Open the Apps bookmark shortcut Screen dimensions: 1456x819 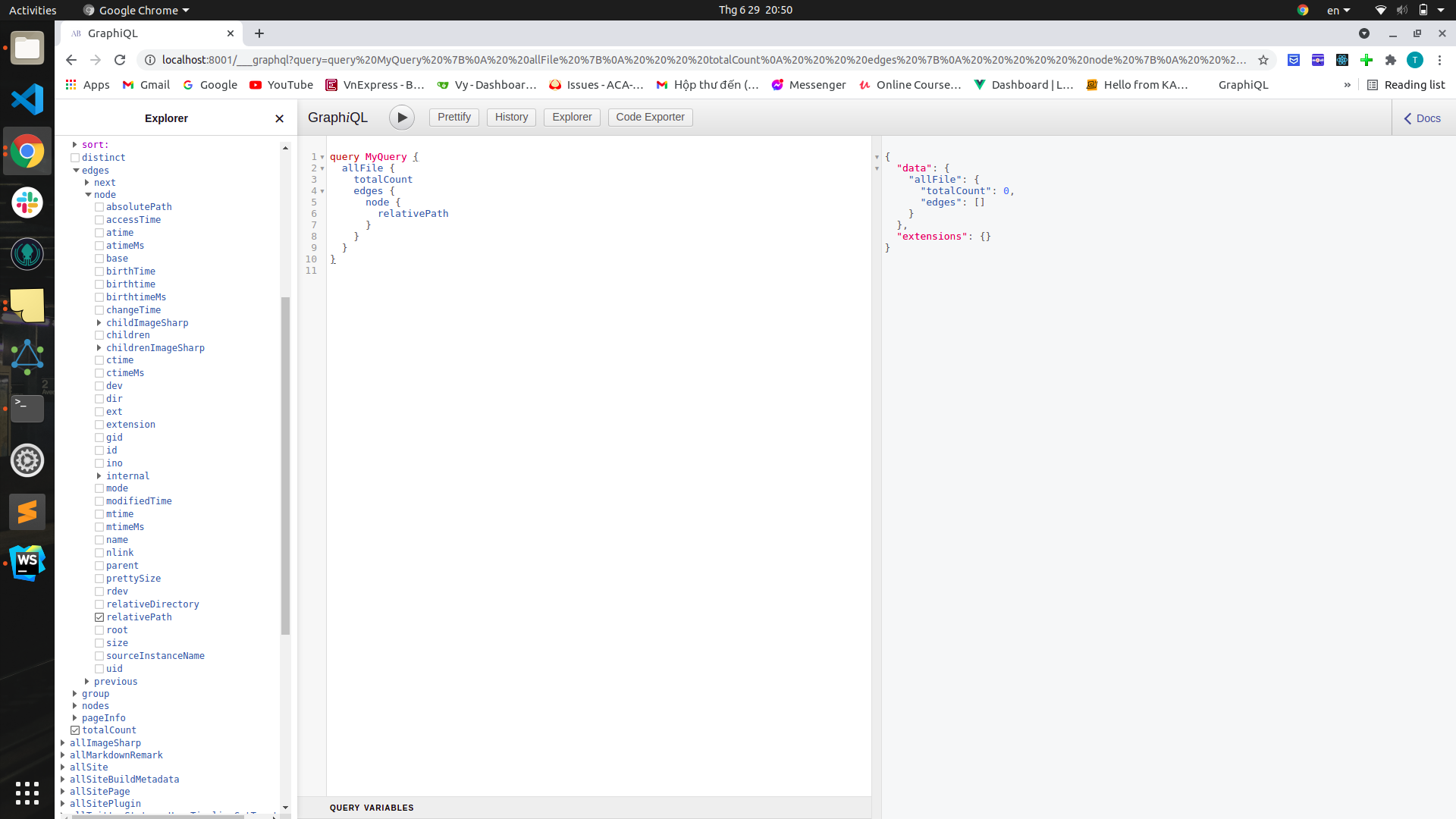click(87, 85)
